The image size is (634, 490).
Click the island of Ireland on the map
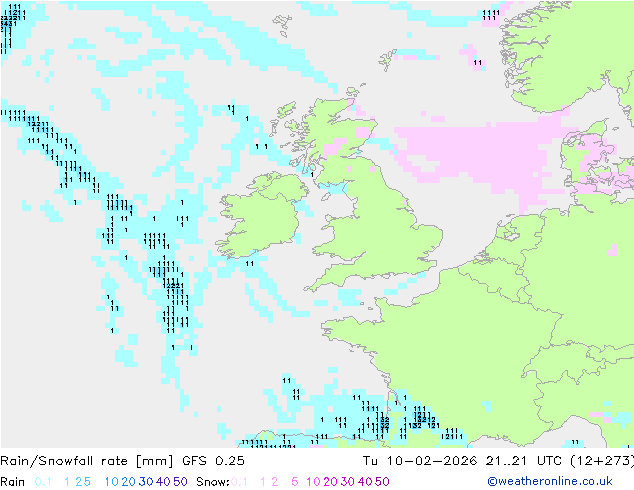263,218
